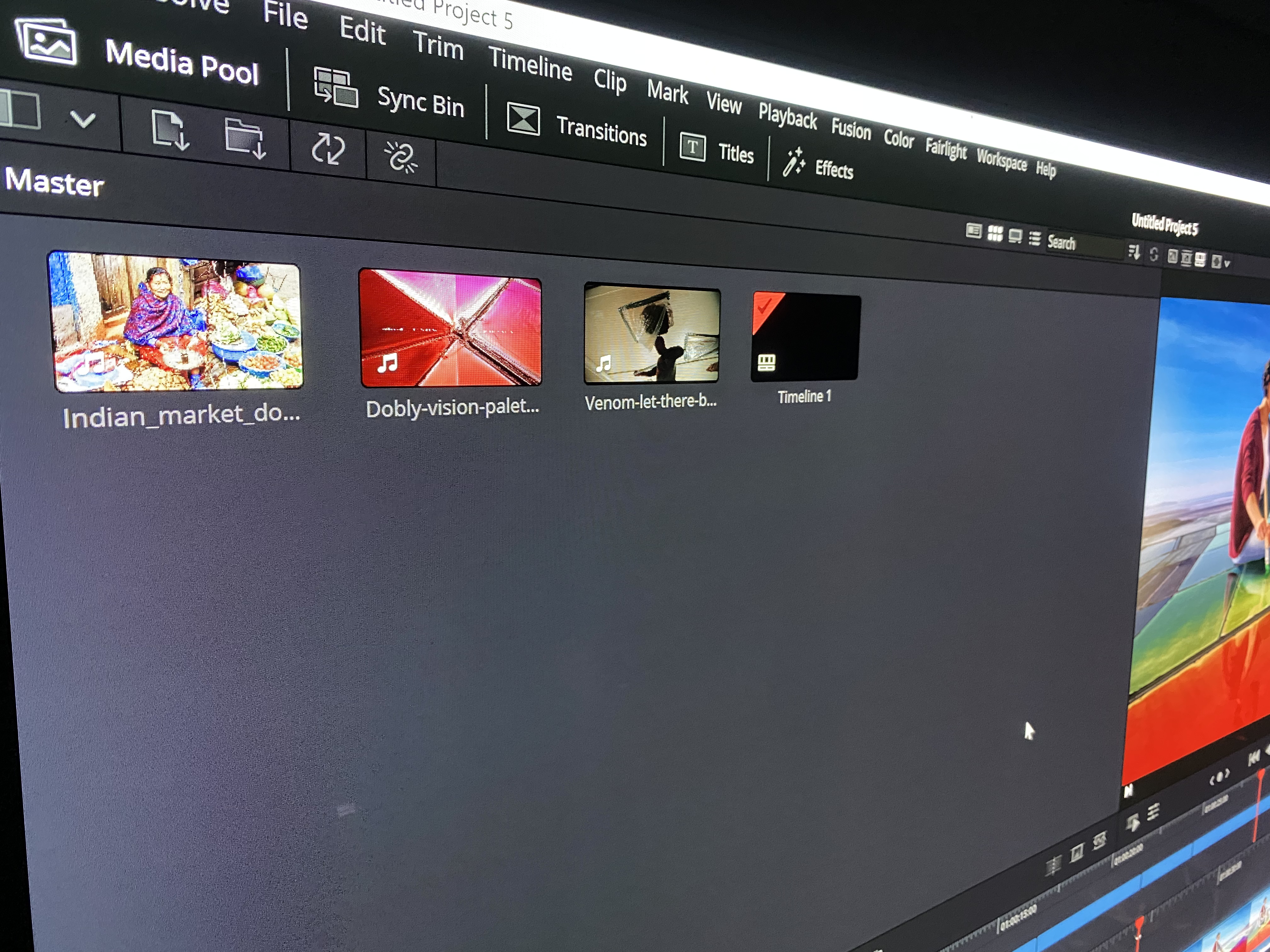Click the 01:00:15:00 timecode on ruler
The height and width of the screenshot is (952, 1270).
pyautogui.click(x=1019, y=917)
